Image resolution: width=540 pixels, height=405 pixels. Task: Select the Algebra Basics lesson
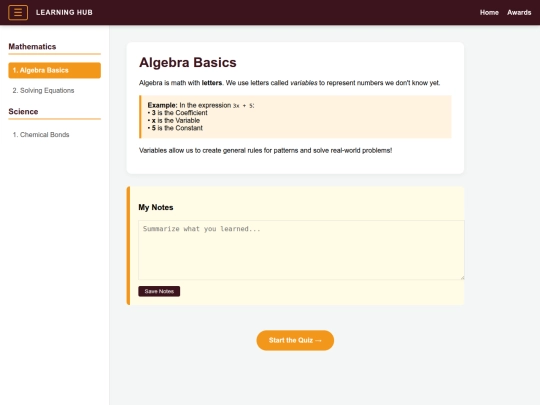[x=54, y=70]
